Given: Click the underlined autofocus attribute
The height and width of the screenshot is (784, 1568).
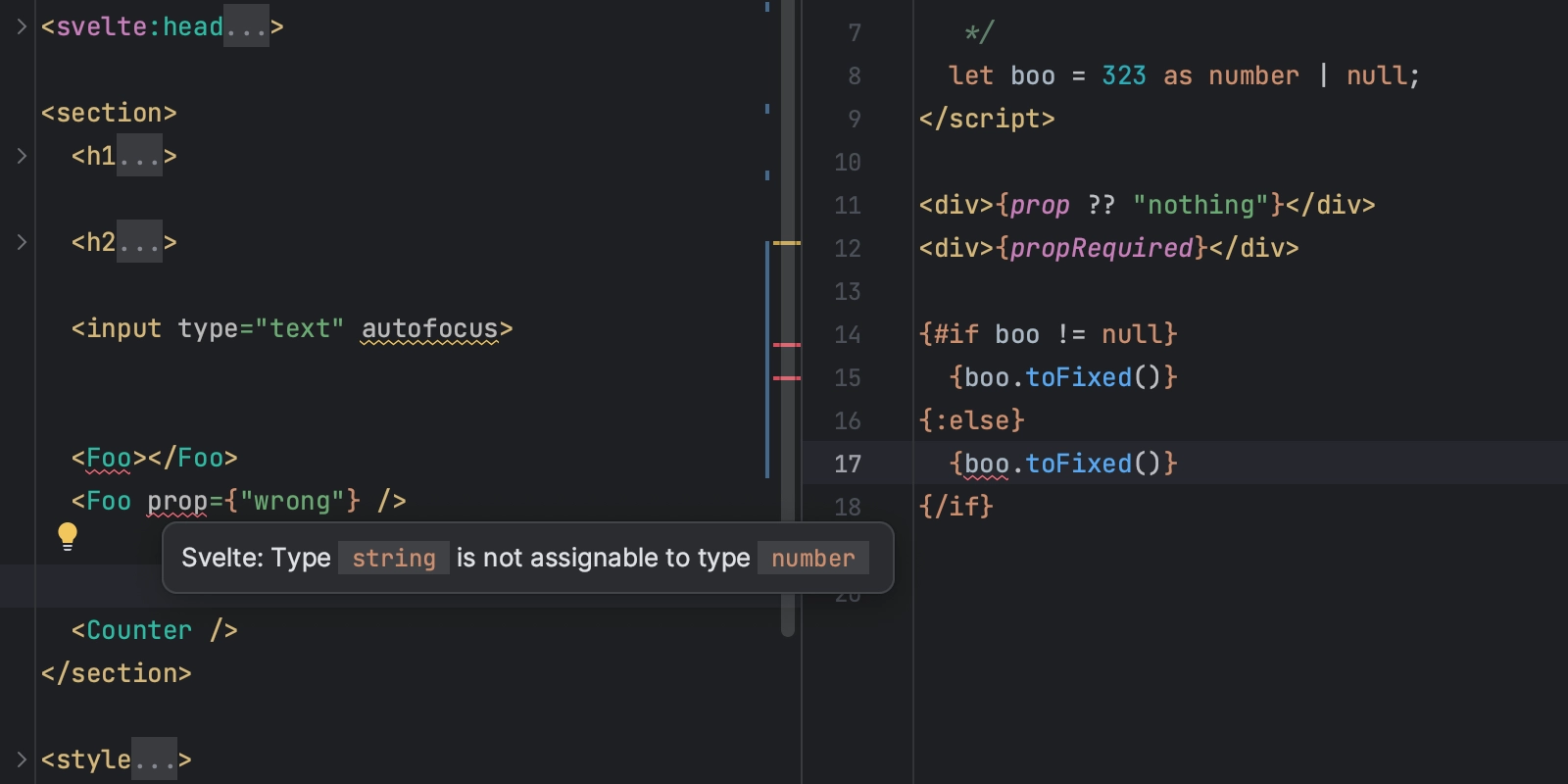Looking at the screenshot, I should 430,328.
